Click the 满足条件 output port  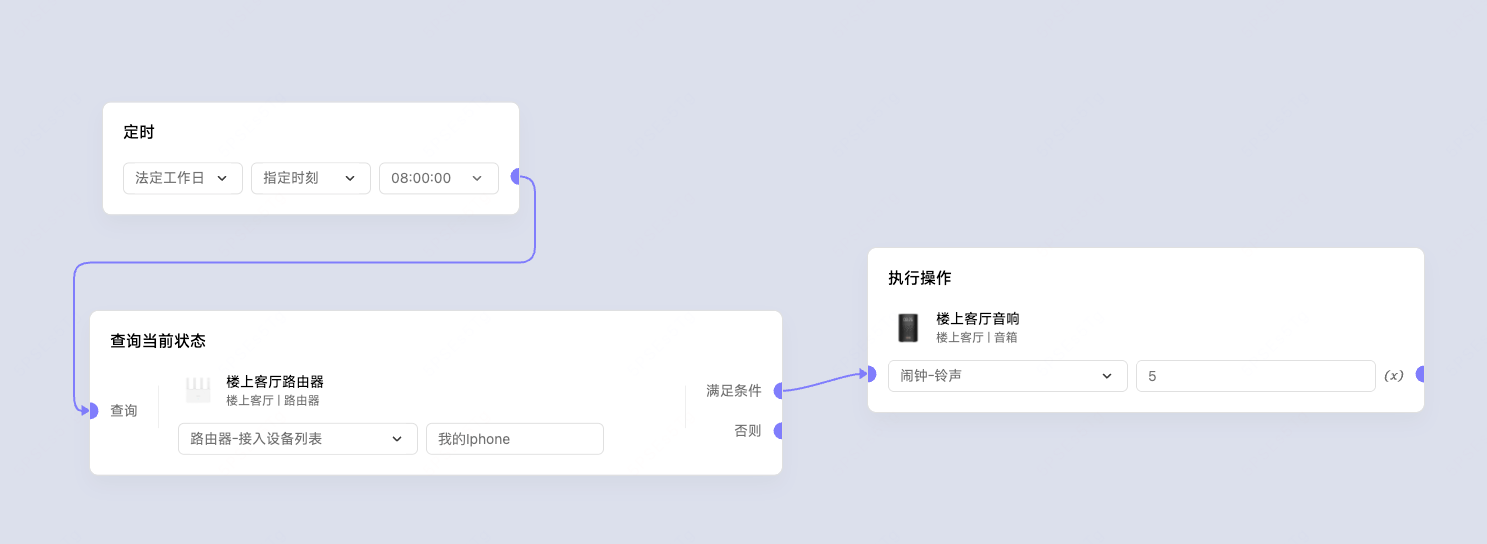[779, 391]
